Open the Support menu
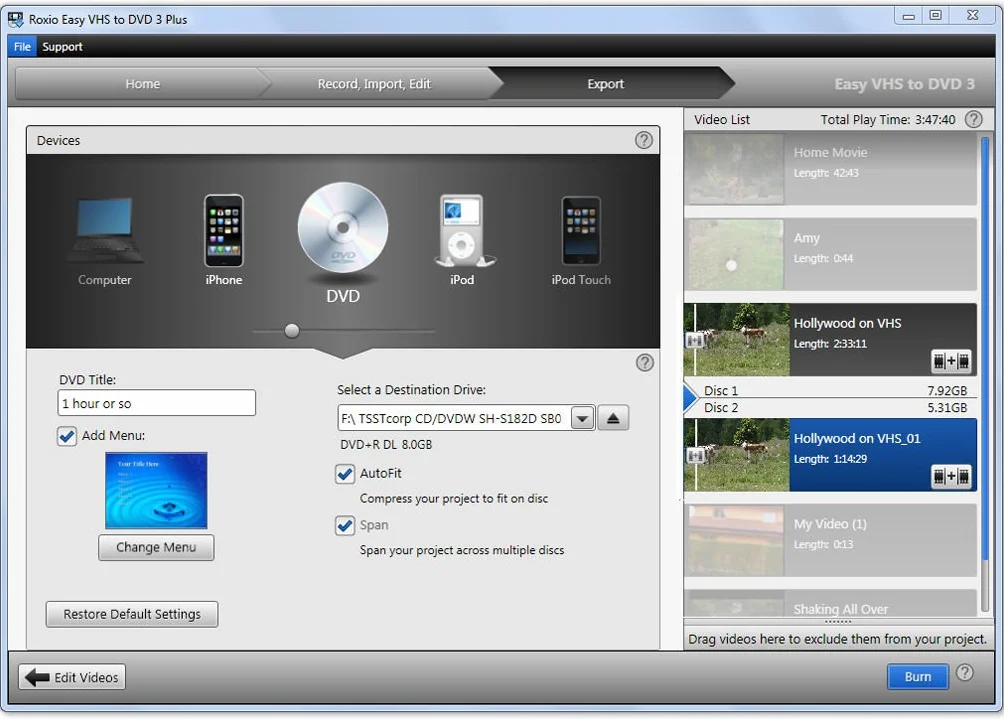 (62, 47)
